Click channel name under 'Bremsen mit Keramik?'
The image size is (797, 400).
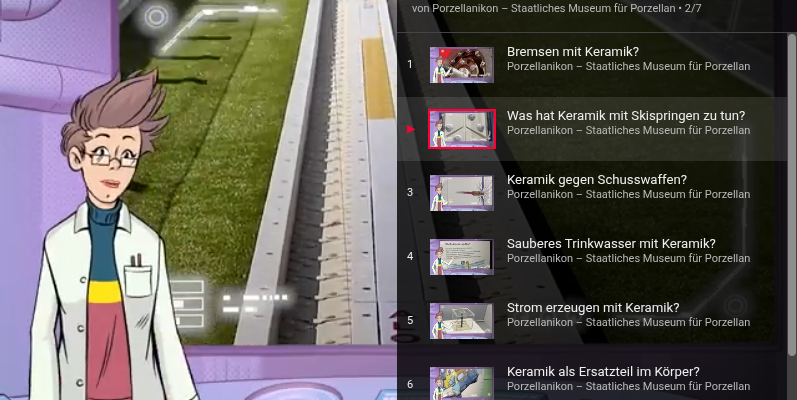628,66
